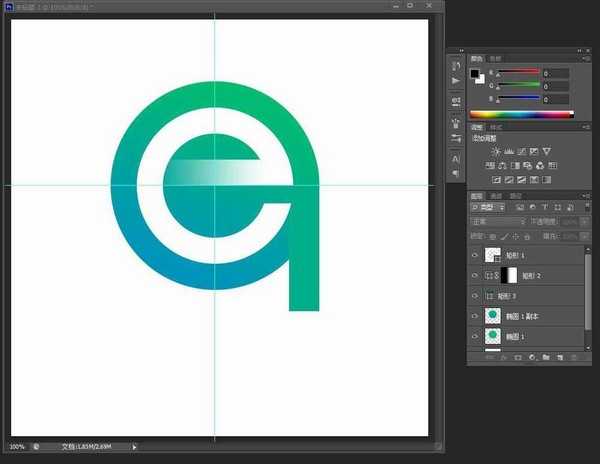This screenshot has height=464, width=600.
Task: Expand the zoom status bar arrow menu
Action: coord(135,447)
